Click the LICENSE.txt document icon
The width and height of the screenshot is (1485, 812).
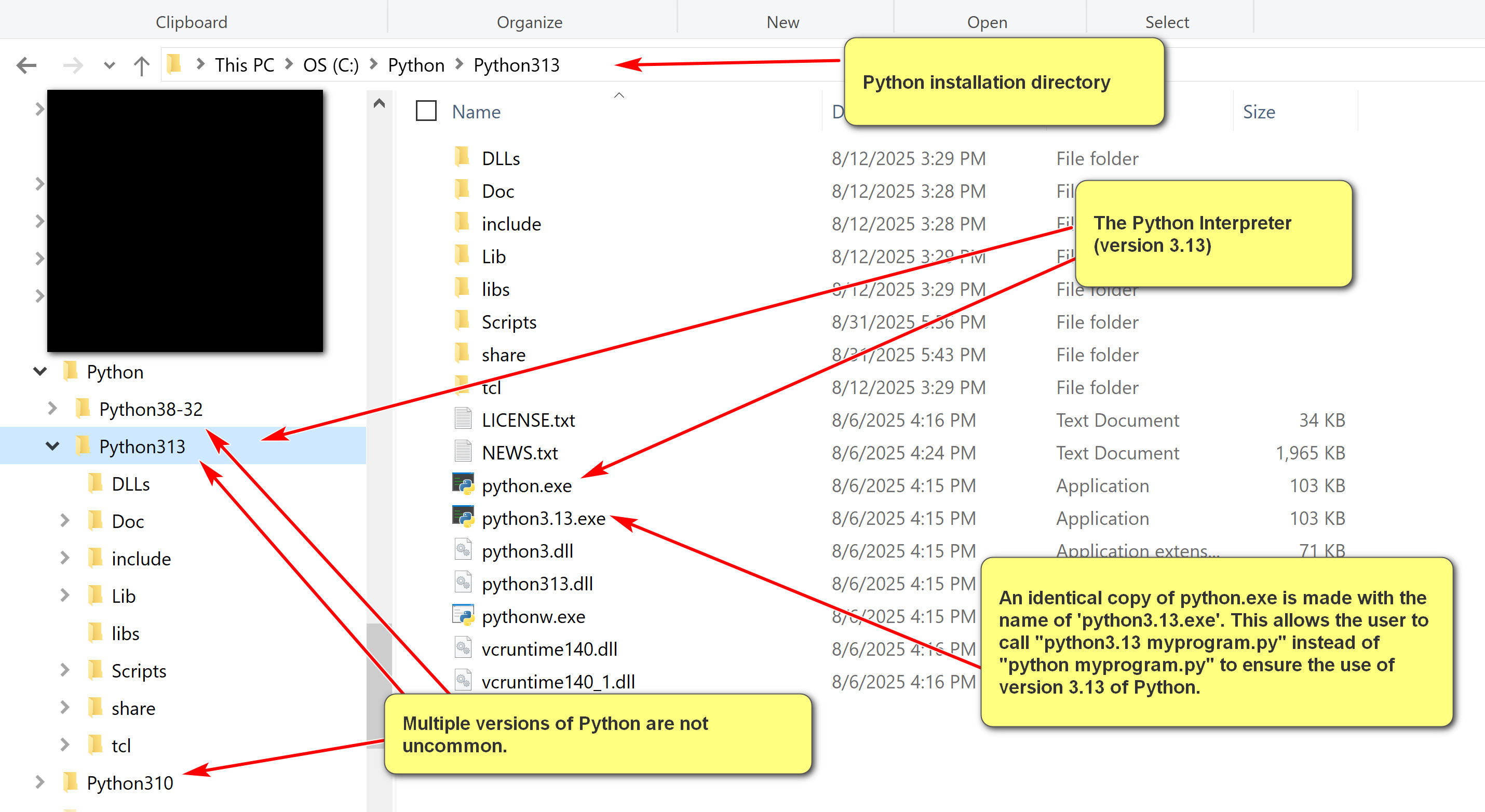pos(463,419)
